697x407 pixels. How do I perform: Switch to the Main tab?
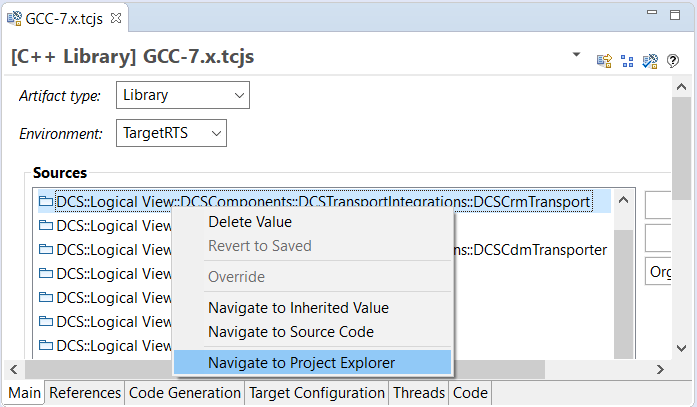tap(24, 393)
